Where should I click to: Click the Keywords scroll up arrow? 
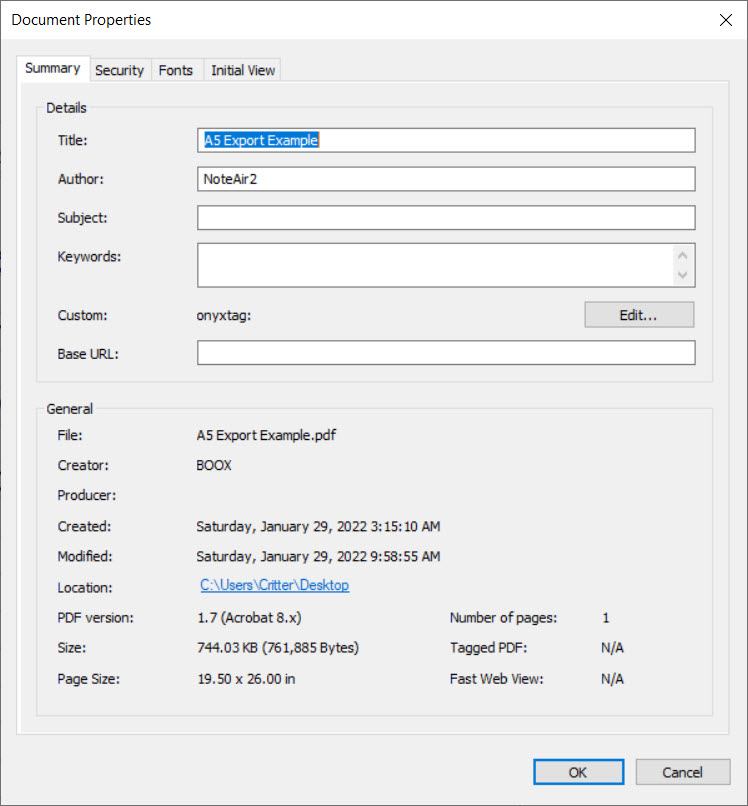682,255
